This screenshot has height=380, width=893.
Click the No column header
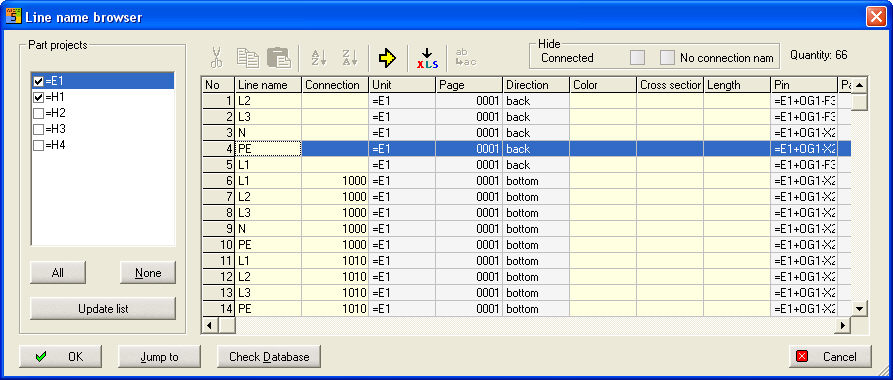click(x=219, y=85)
